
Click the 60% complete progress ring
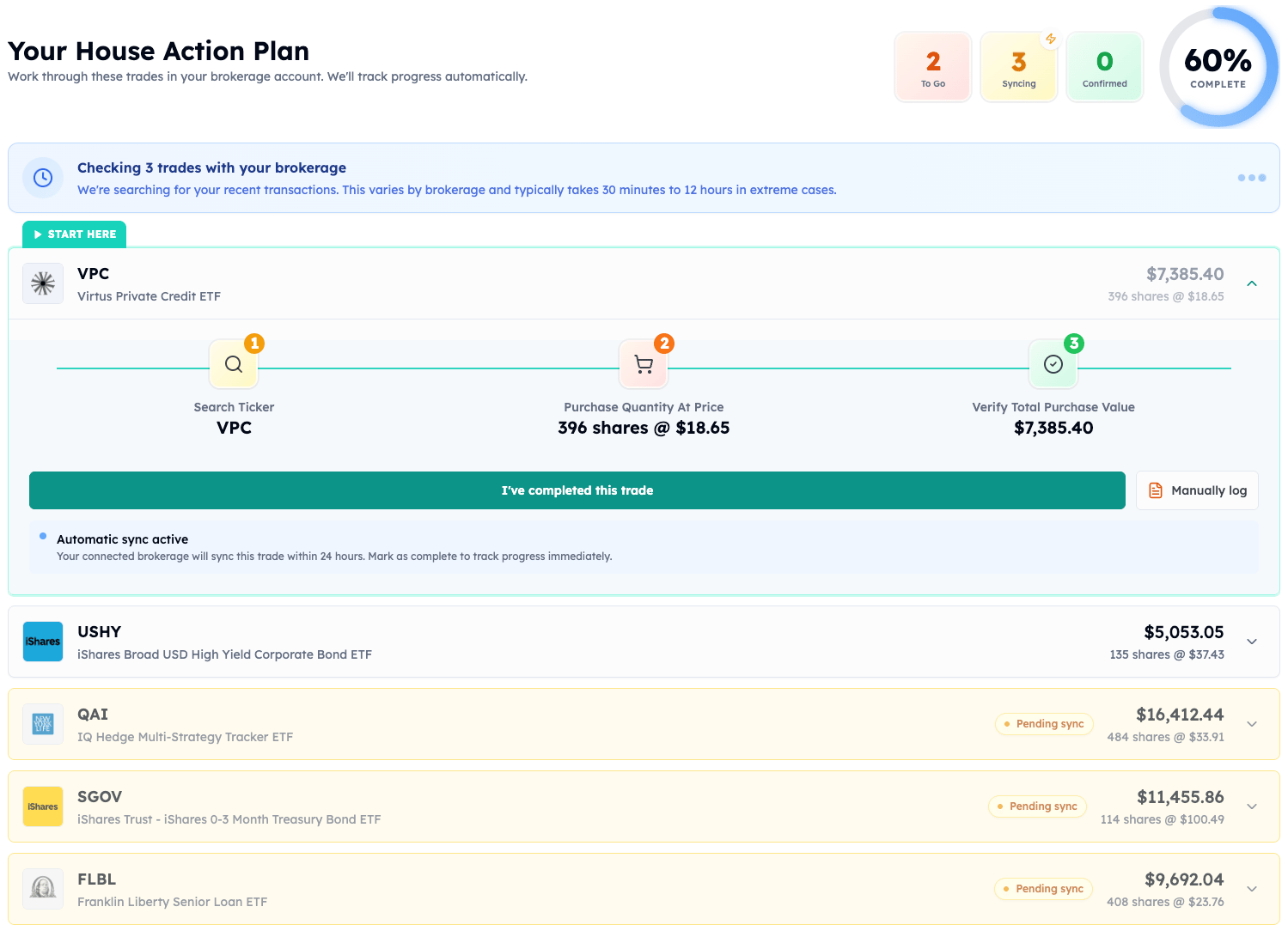pos(1218,67)
